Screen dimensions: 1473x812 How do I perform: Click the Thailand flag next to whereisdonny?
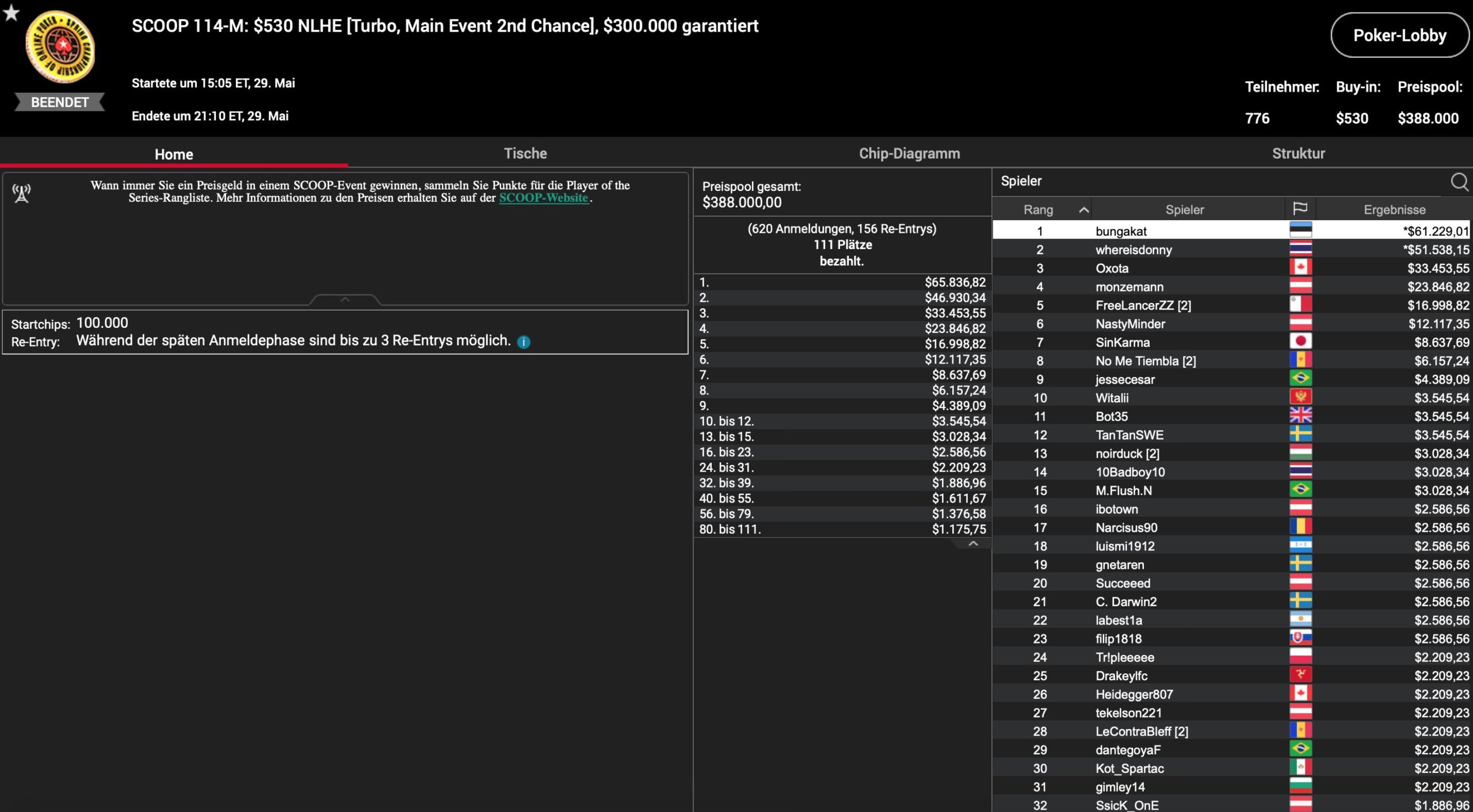pyautogui.click(x=1300, y=249)
